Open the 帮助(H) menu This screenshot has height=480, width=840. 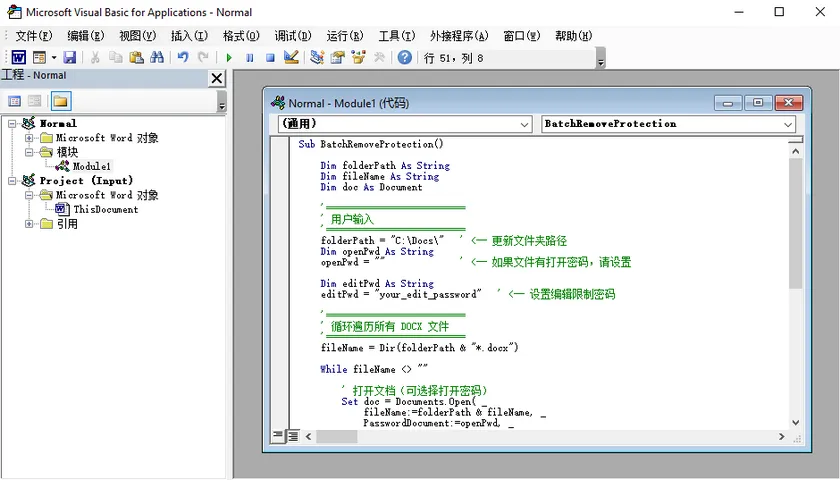[x=574, y=36]
